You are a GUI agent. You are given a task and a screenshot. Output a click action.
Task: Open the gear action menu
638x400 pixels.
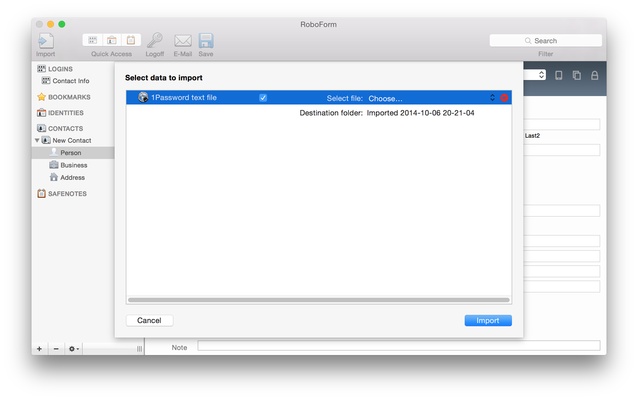pyautogui.click(x=74, y=349)
